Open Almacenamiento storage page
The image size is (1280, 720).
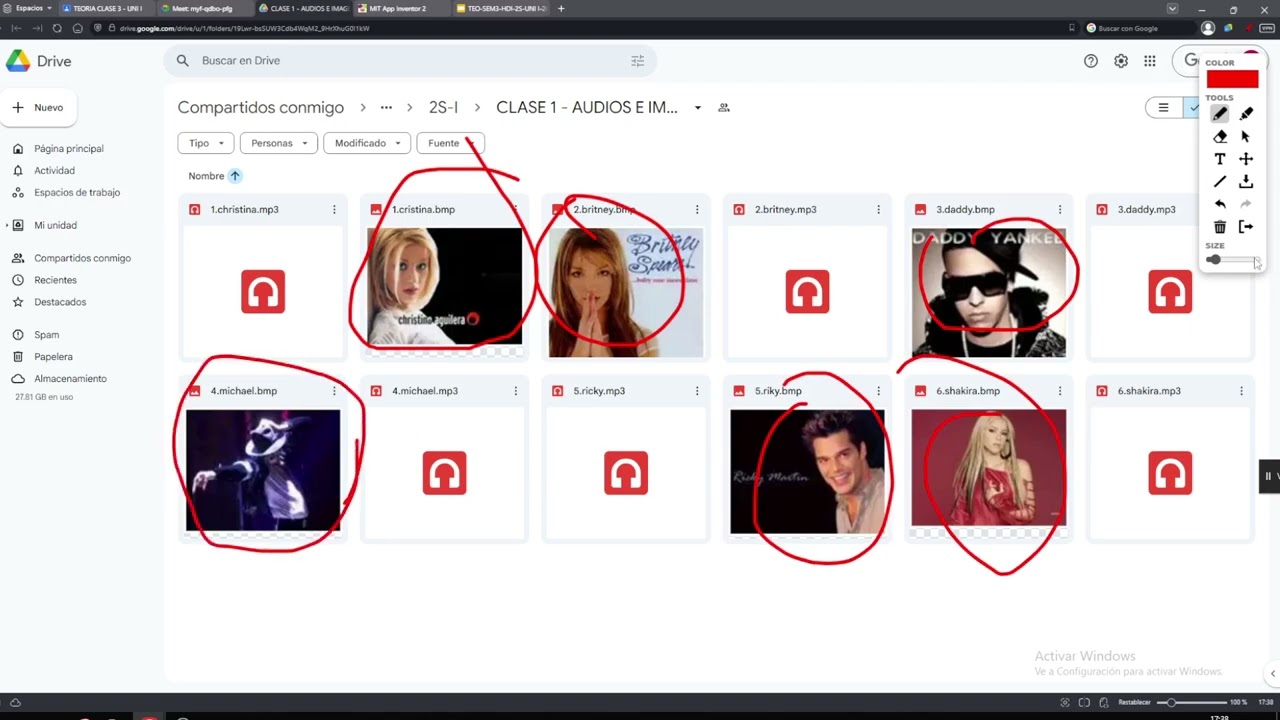tap(70, 379)
